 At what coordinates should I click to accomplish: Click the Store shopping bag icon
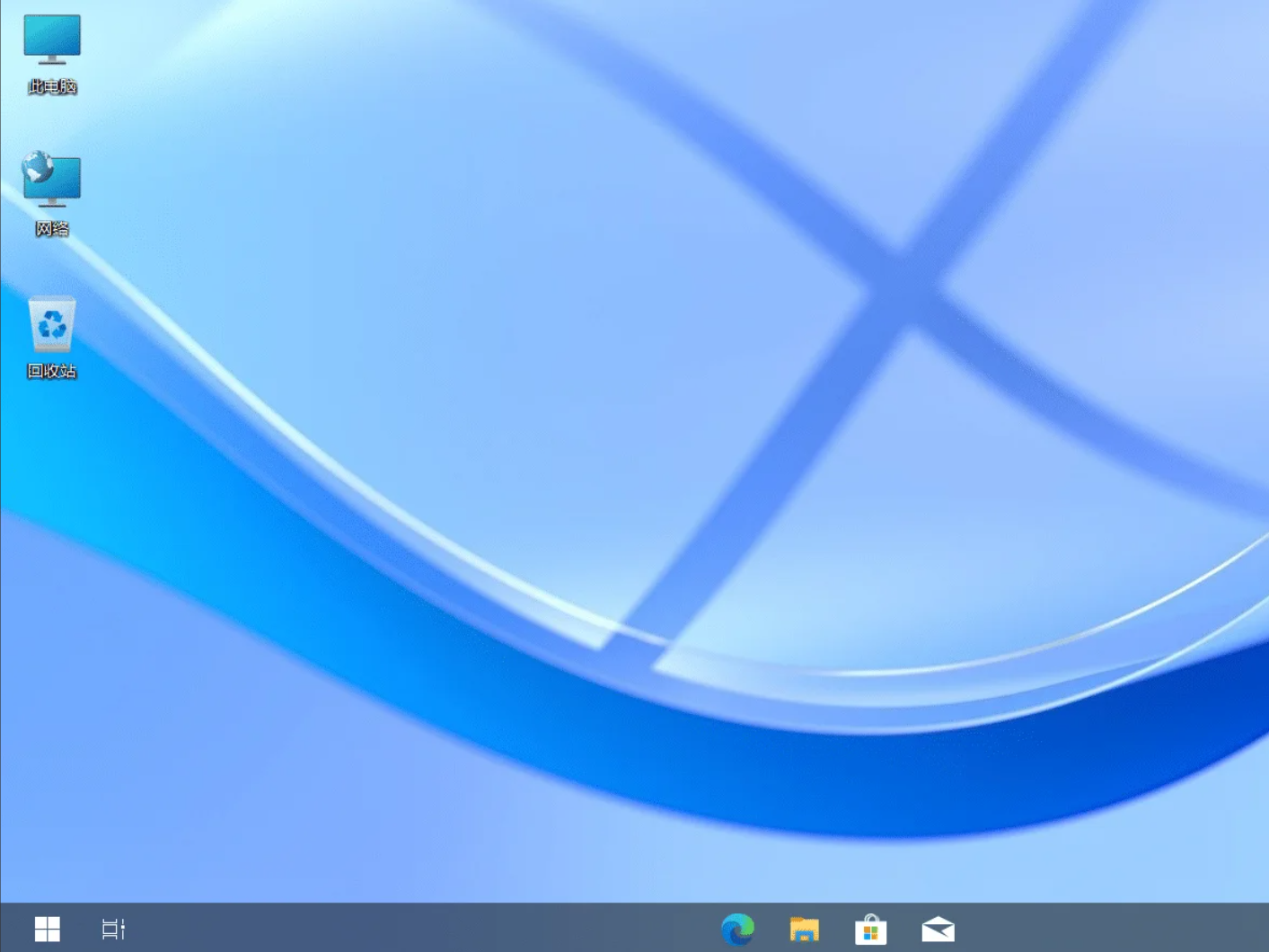click(x=870, y=929)
